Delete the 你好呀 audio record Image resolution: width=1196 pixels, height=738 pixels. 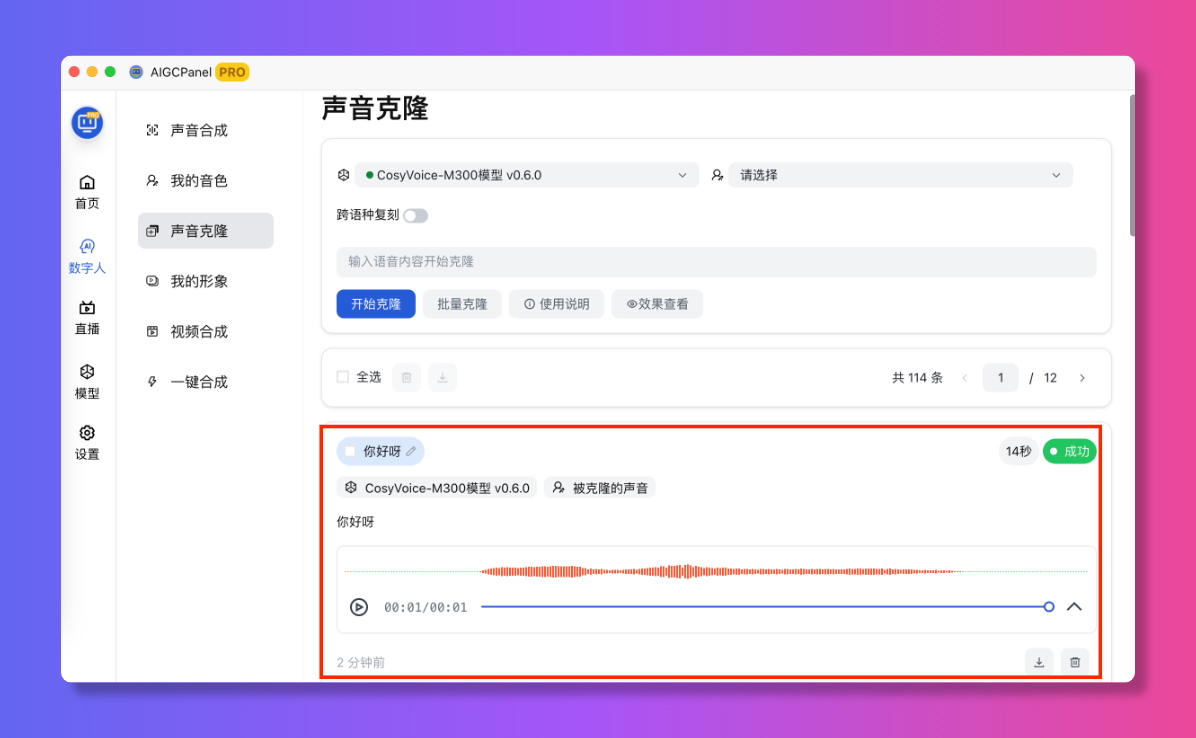[1075, 661]
